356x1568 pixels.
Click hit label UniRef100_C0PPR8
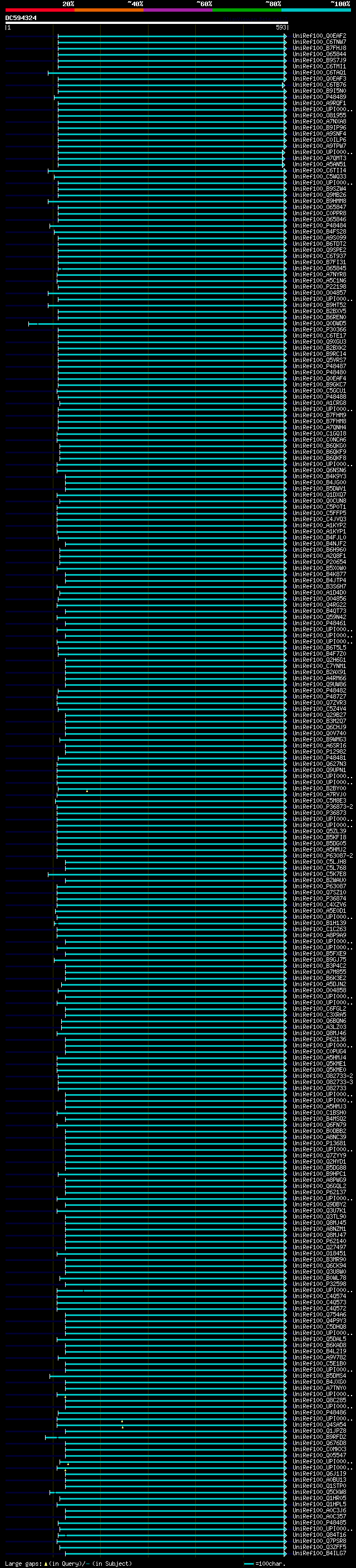click(x=319, y=213)
